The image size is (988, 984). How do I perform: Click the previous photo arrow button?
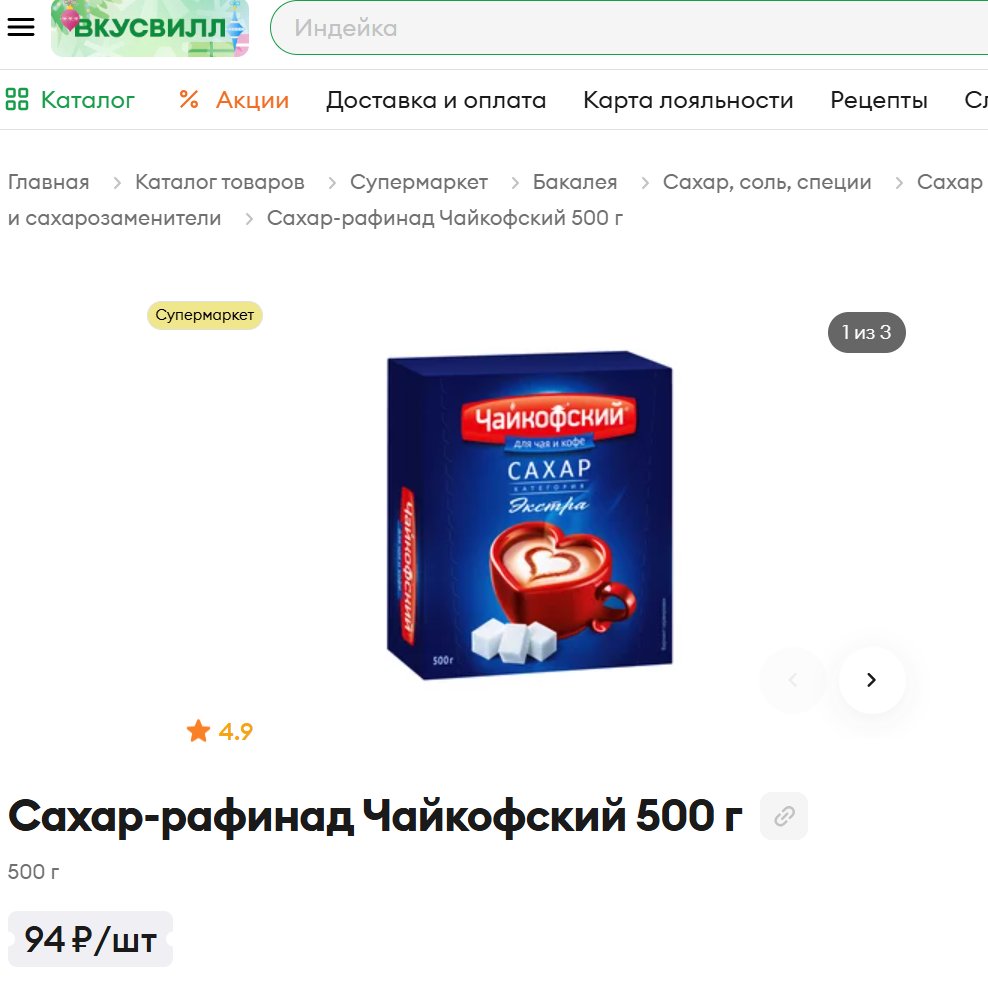point(793,680)
